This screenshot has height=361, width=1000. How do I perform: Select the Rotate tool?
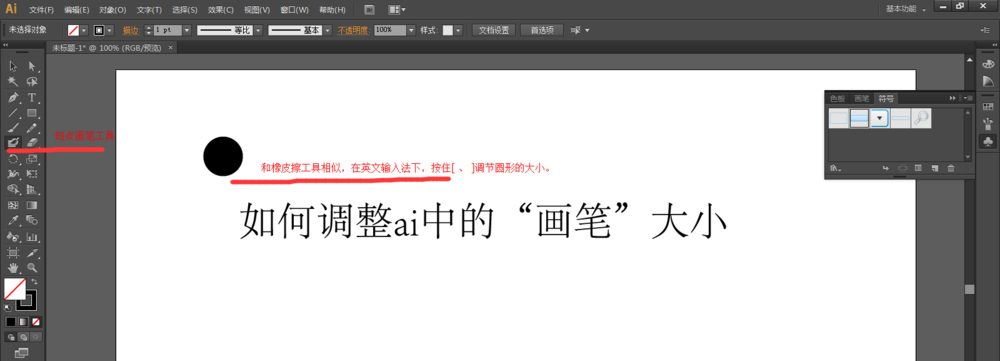point(13,159)
